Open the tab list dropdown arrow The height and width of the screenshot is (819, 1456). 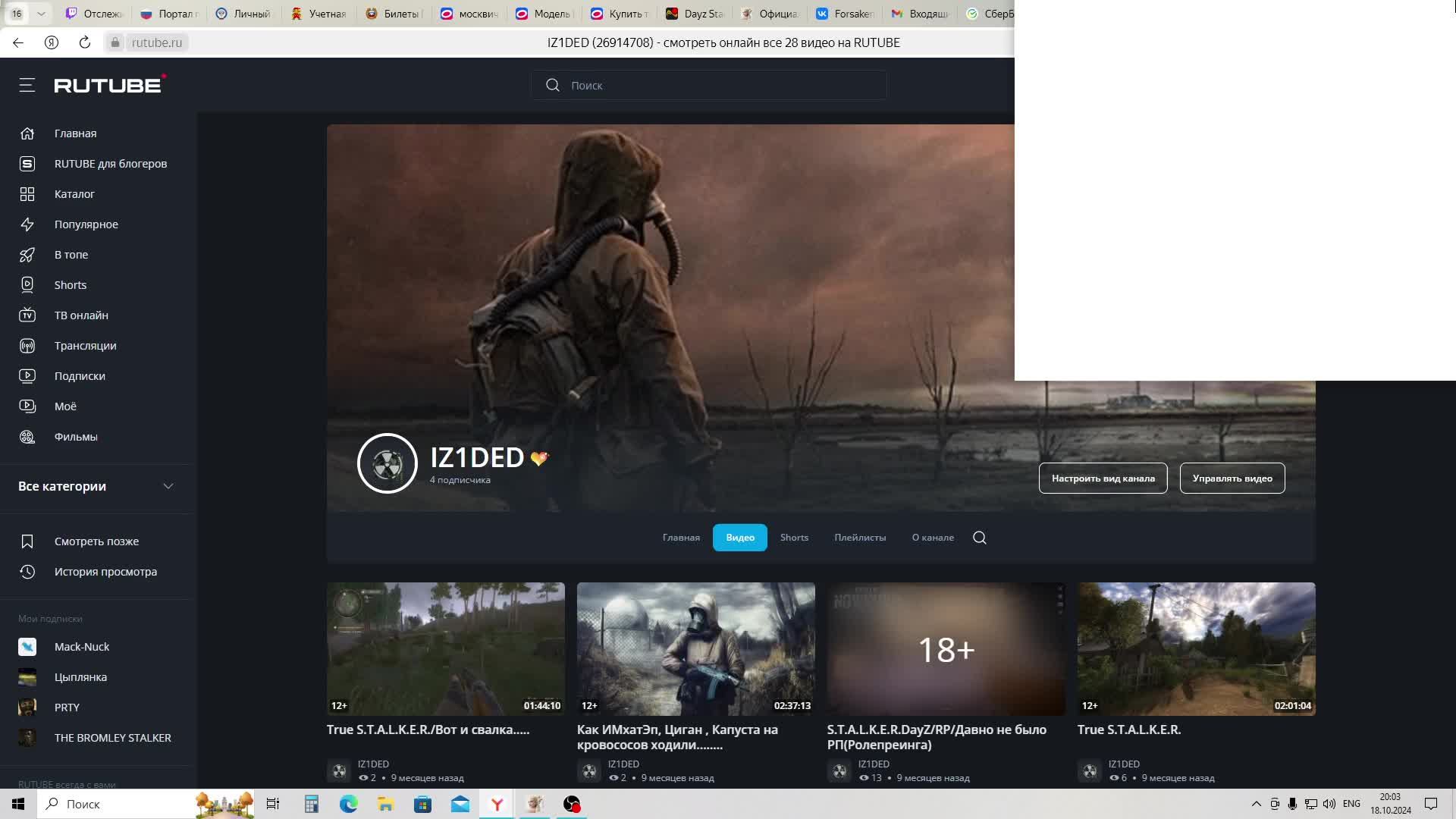[x=41, y=14]
